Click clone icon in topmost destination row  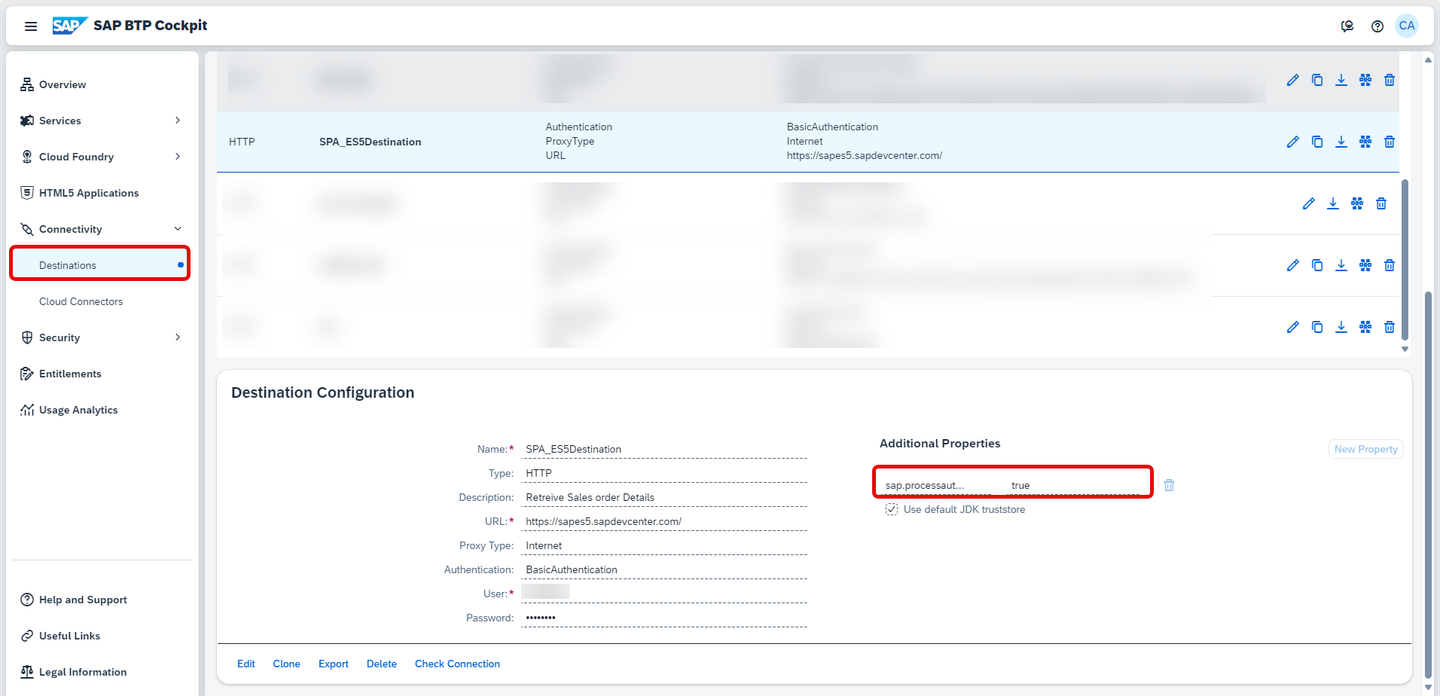click(1317, 80)
